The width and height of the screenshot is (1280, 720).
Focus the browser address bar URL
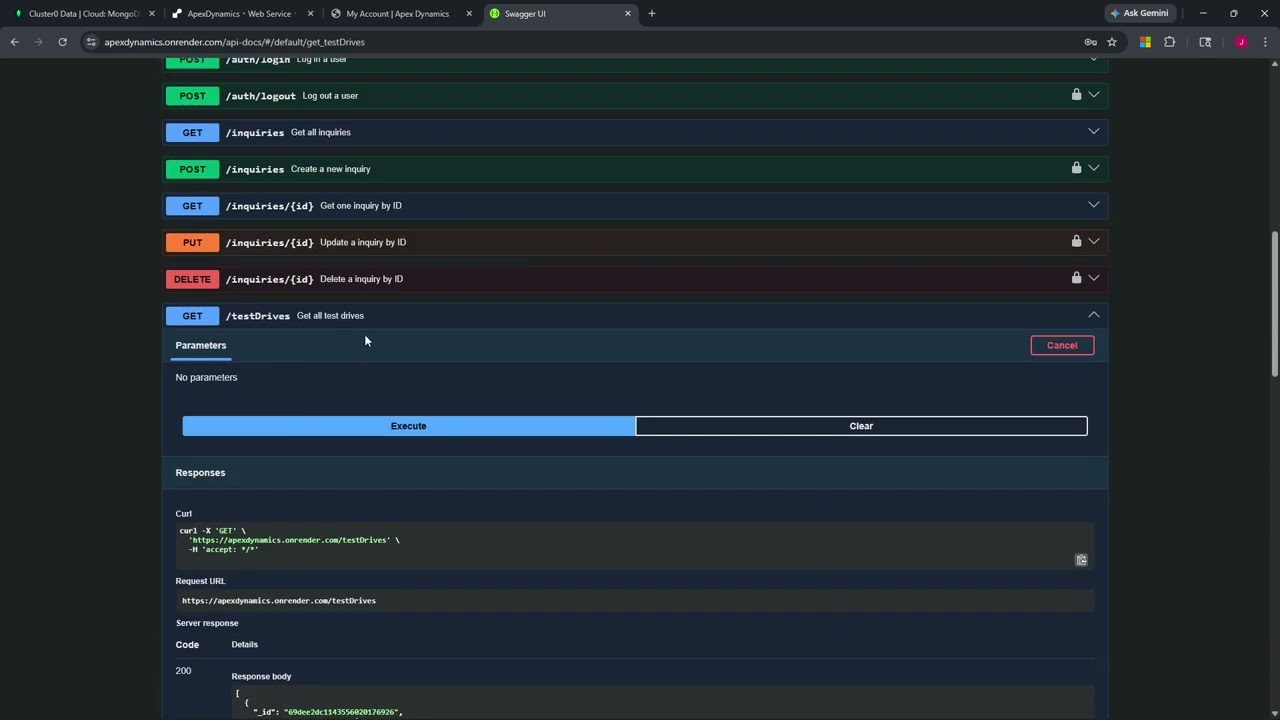coord(235,42)
